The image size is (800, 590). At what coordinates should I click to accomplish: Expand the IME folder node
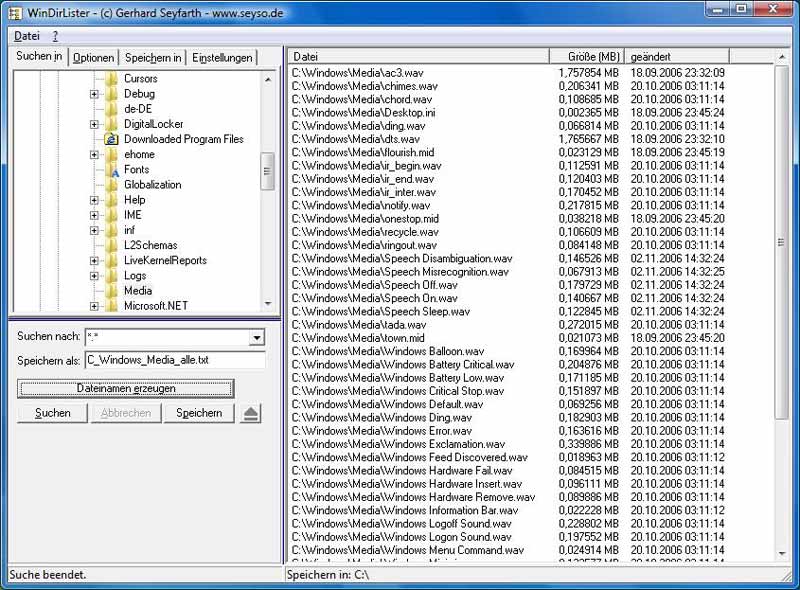click(x=94, y=215)
